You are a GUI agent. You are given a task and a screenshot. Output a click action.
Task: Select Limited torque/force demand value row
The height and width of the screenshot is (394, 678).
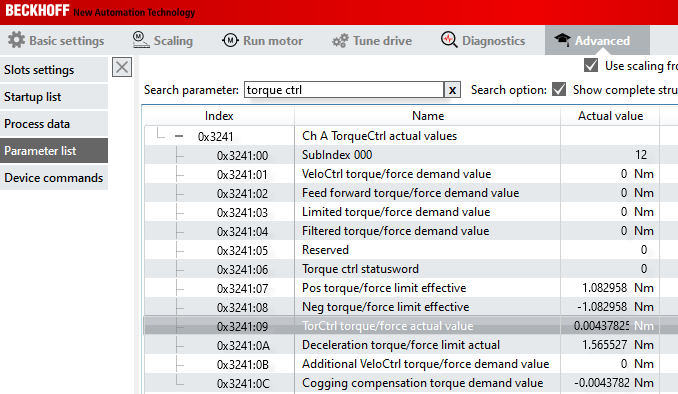pyautogui.click(x=411, y=212)
